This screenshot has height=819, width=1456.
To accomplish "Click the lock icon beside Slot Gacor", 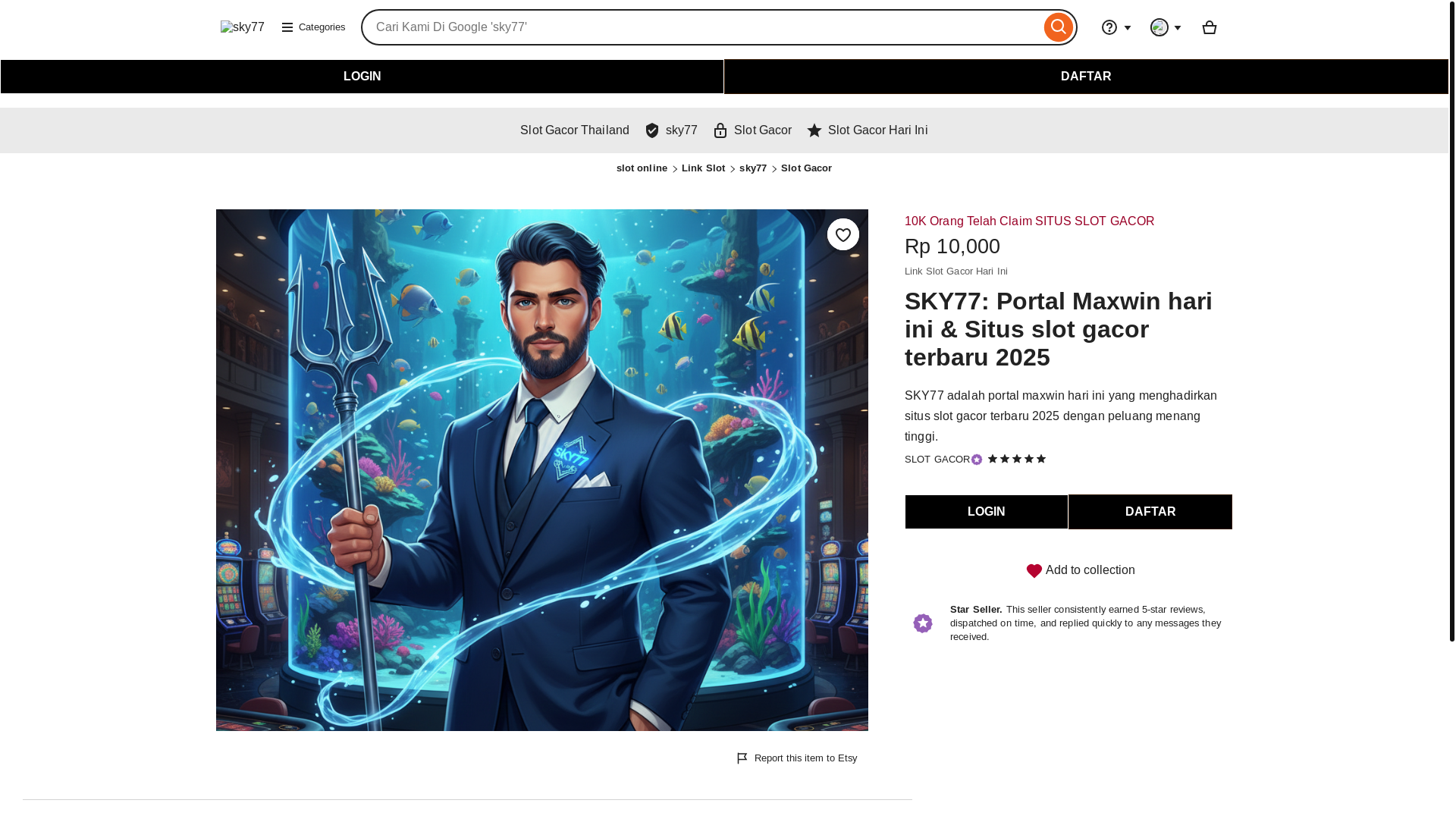I will [x=720, y=130].
